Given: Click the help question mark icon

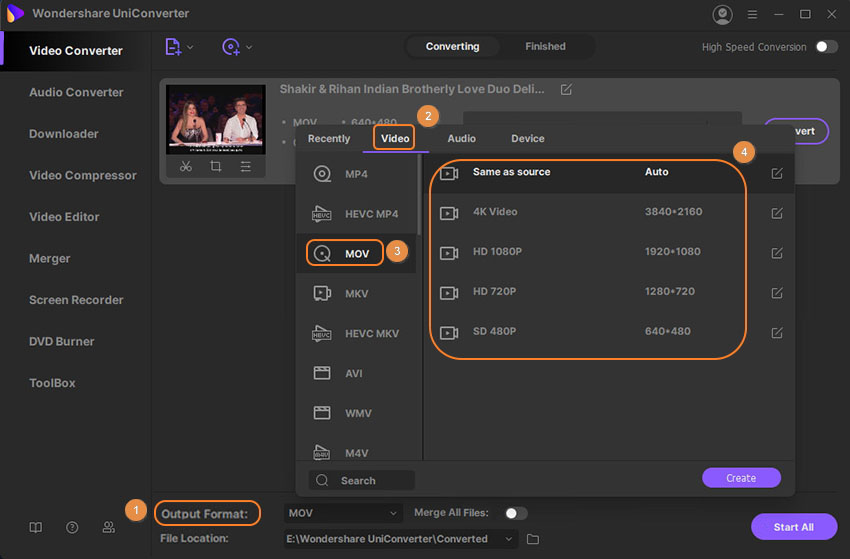Looking at the screenshot, I should pos(72,527).
